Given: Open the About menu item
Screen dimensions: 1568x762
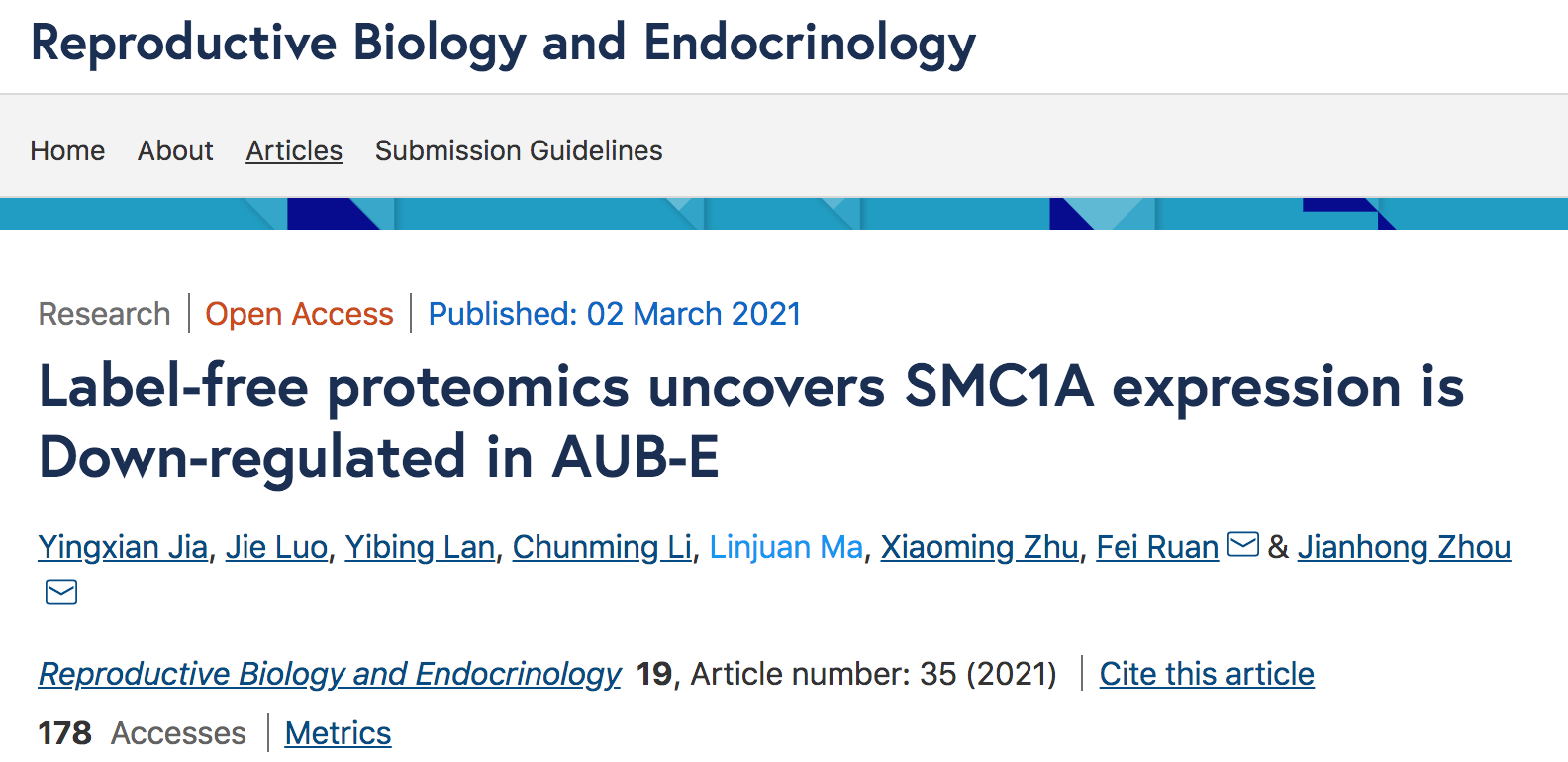Looking at the screenshot, I should (x=175, y=150).
